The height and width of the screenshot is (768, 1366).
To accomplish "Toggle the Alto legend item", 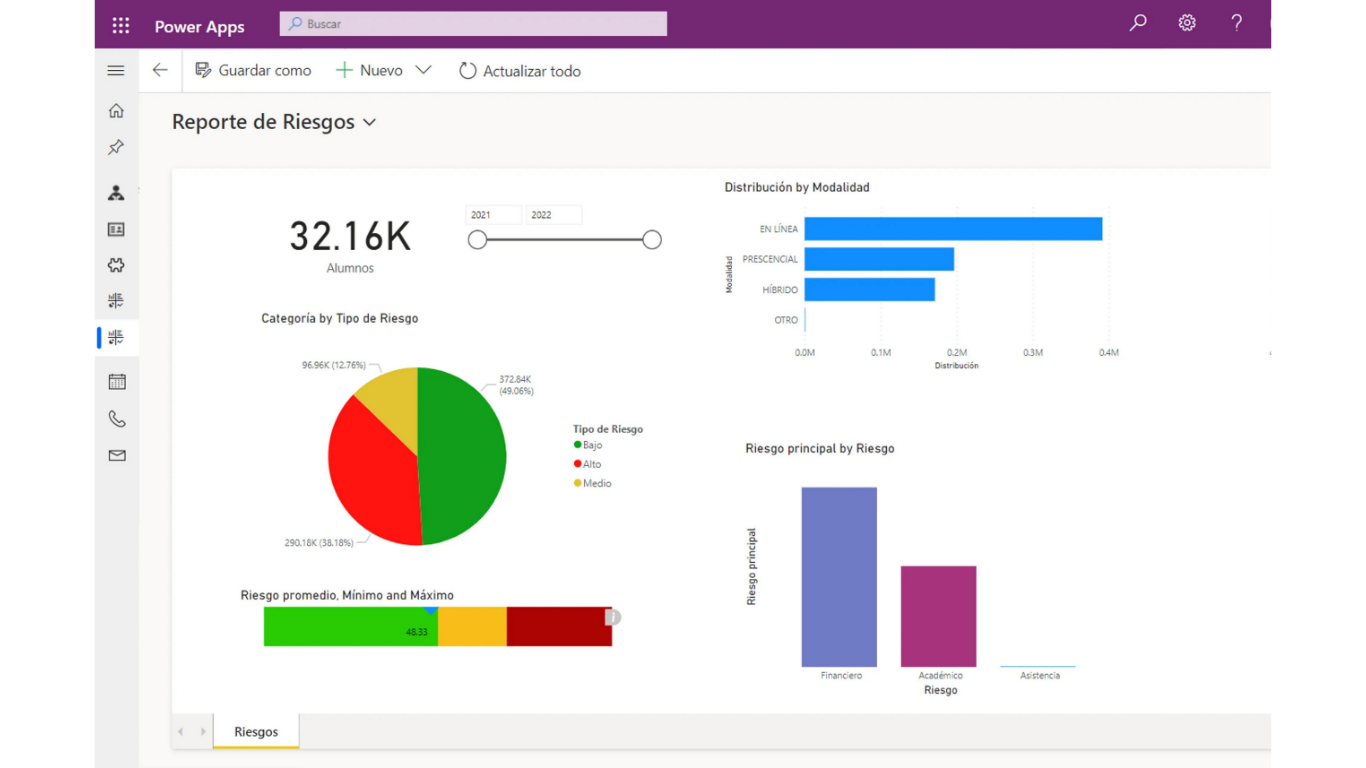I will 590,464.
